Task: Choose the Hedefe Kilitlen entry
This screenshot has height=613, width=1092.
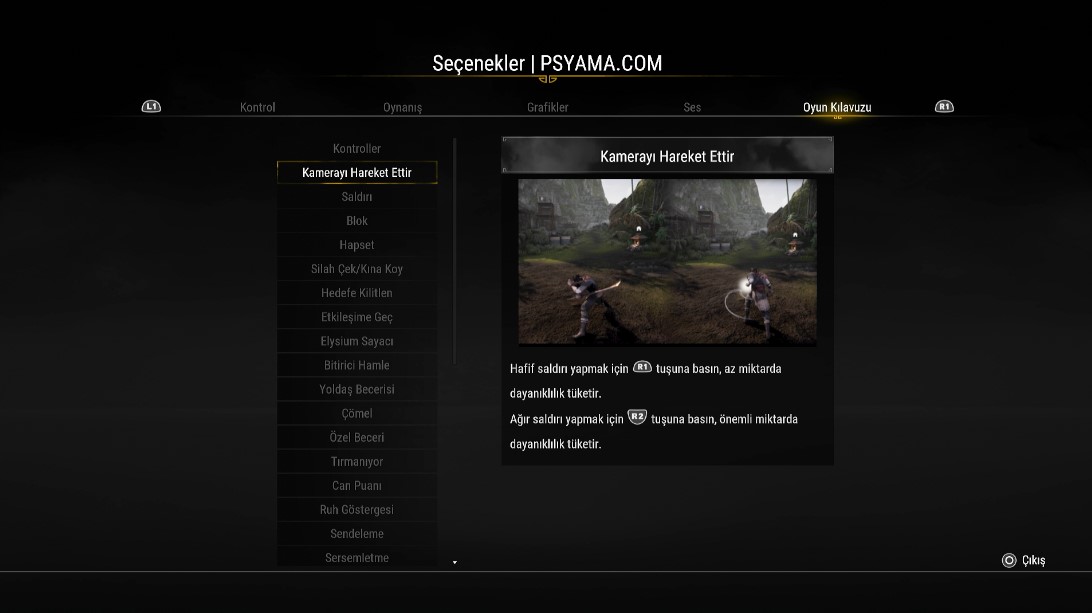Action: 357,293
